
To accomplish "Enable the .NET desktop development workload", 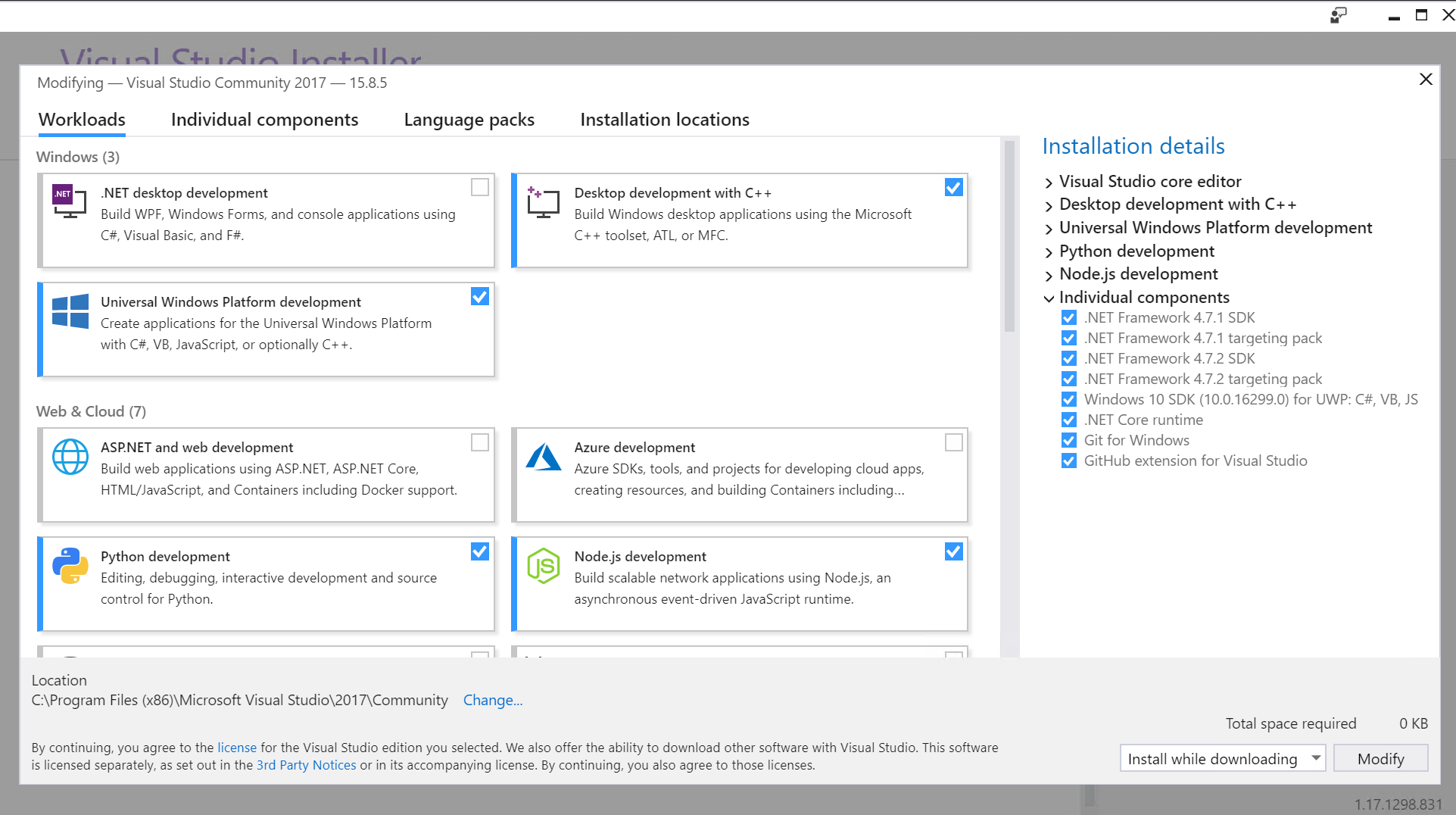I will tap(480, 187).
